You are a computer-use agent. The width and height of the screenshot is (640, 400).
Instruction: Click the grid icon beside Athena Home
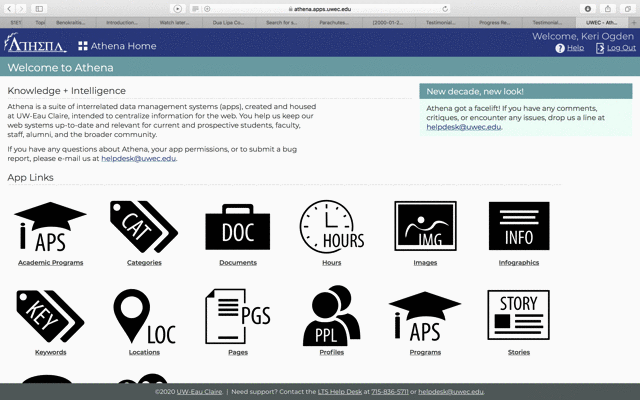click(83, 46)
